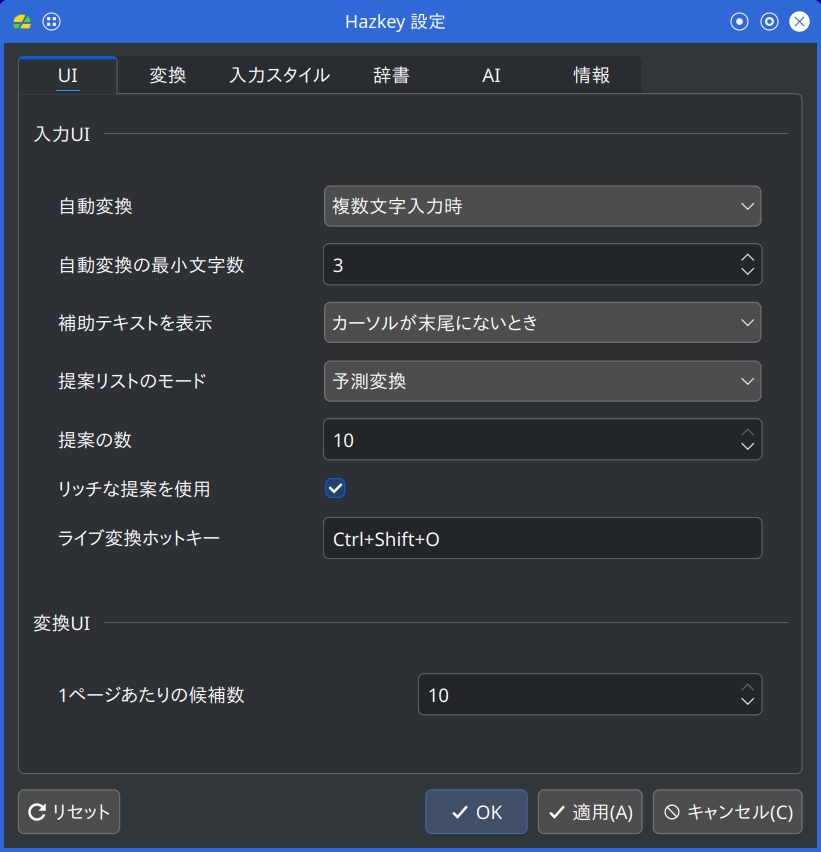Switch to the 辞書 tab
The width and height of the screenshot is (821, 852).
(x=391, y=75)
